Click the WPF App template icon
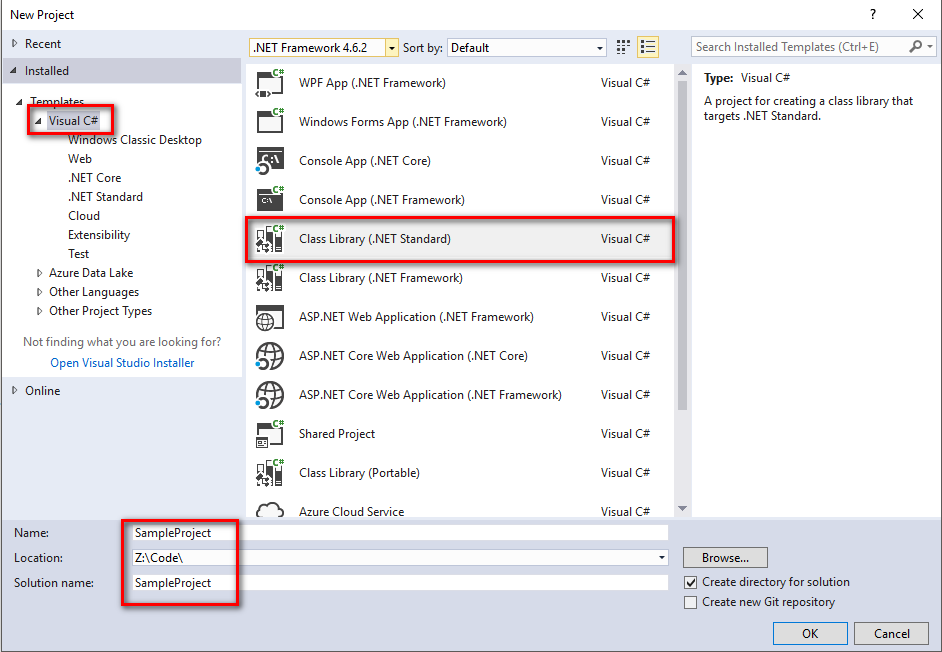The width and height of the screenshot is (942, 652). tap(270, 83)
